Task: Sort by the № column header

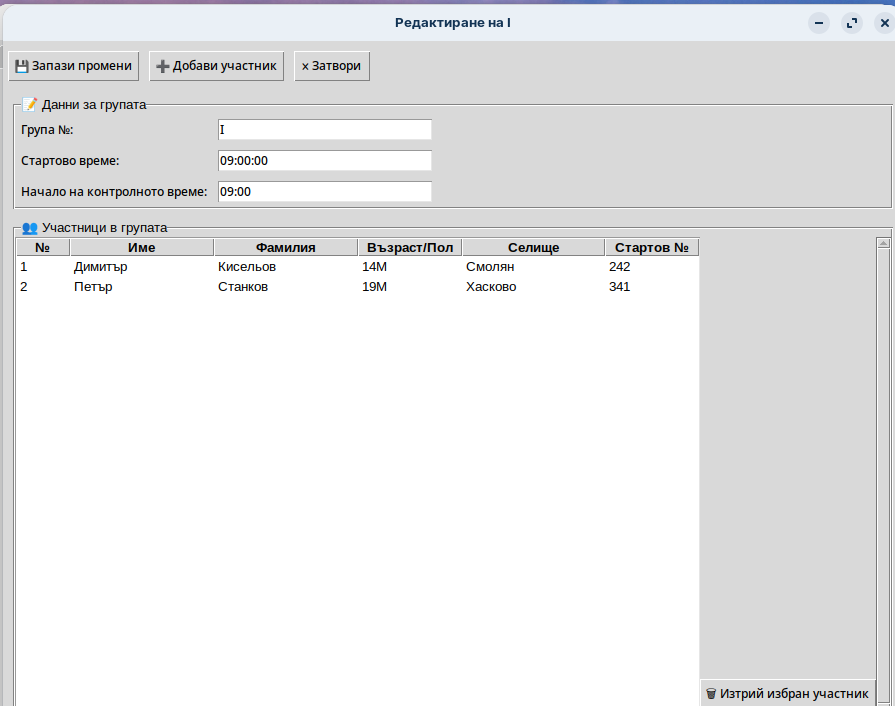Action: click(x=42, y=248)
